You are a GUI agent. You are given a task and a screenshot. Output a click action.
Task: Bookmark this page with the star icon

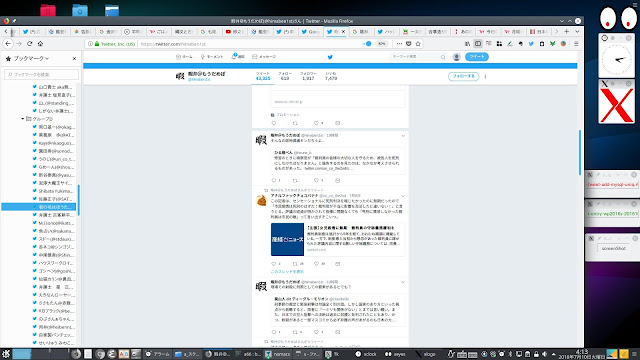pyautogui.click(x=418, y=44)
